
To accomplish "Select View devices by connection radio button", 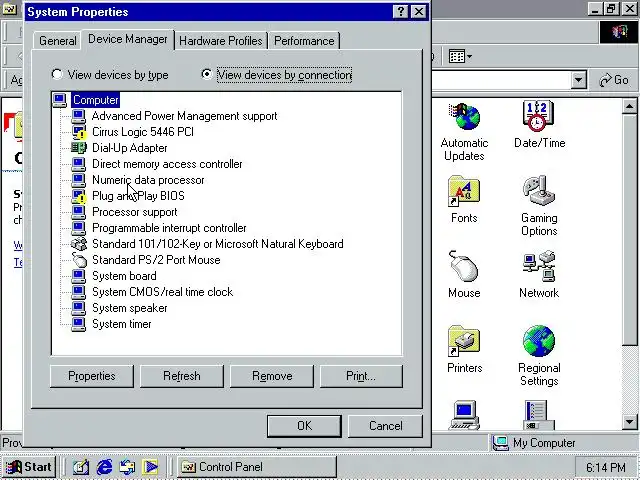I will (x=207, y=74).
